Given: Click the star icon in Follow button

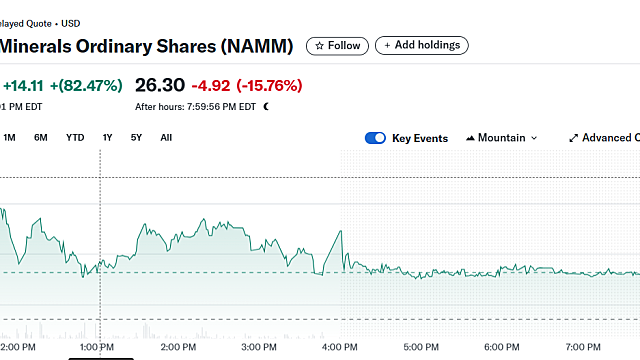Looking at the screenshot, I should click(319, 46).
